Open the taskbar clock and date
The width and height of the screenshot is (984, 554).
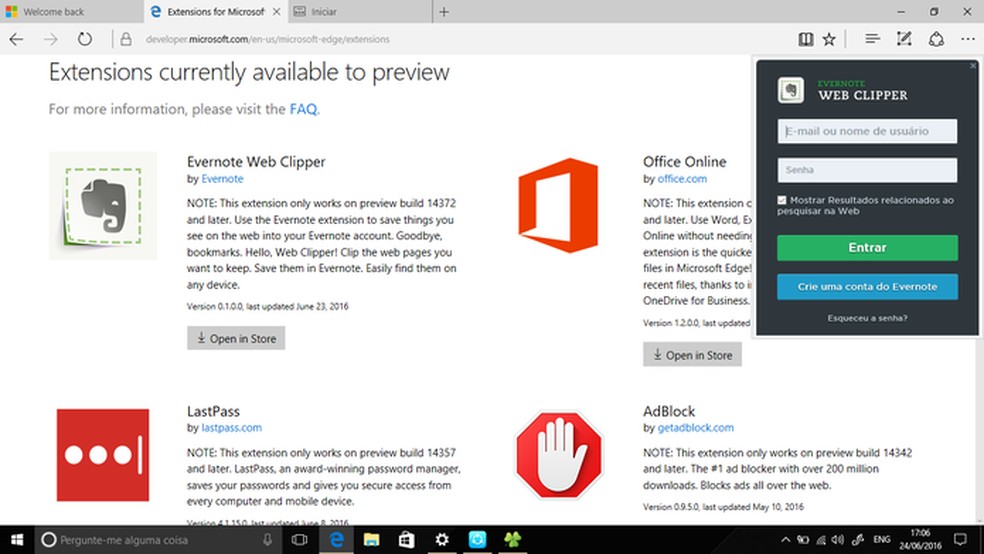(920, 540)
